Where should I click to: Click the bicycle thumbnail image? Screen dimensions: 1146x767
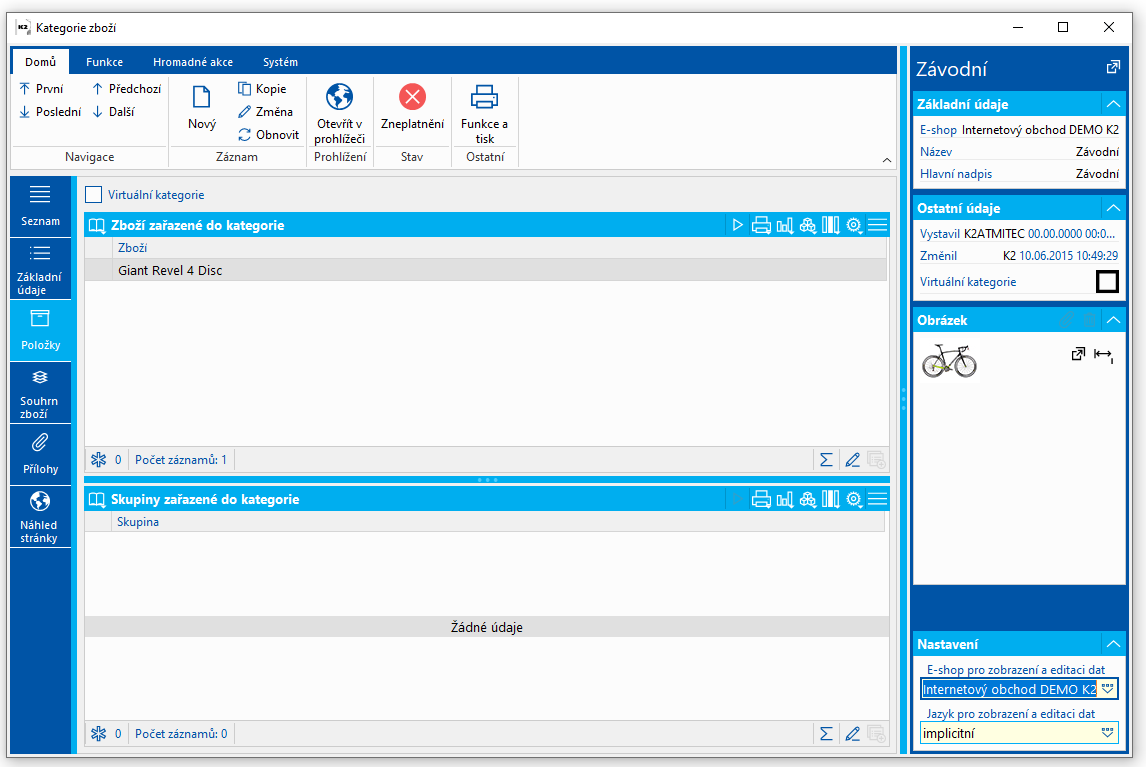(x=949, y=360)
